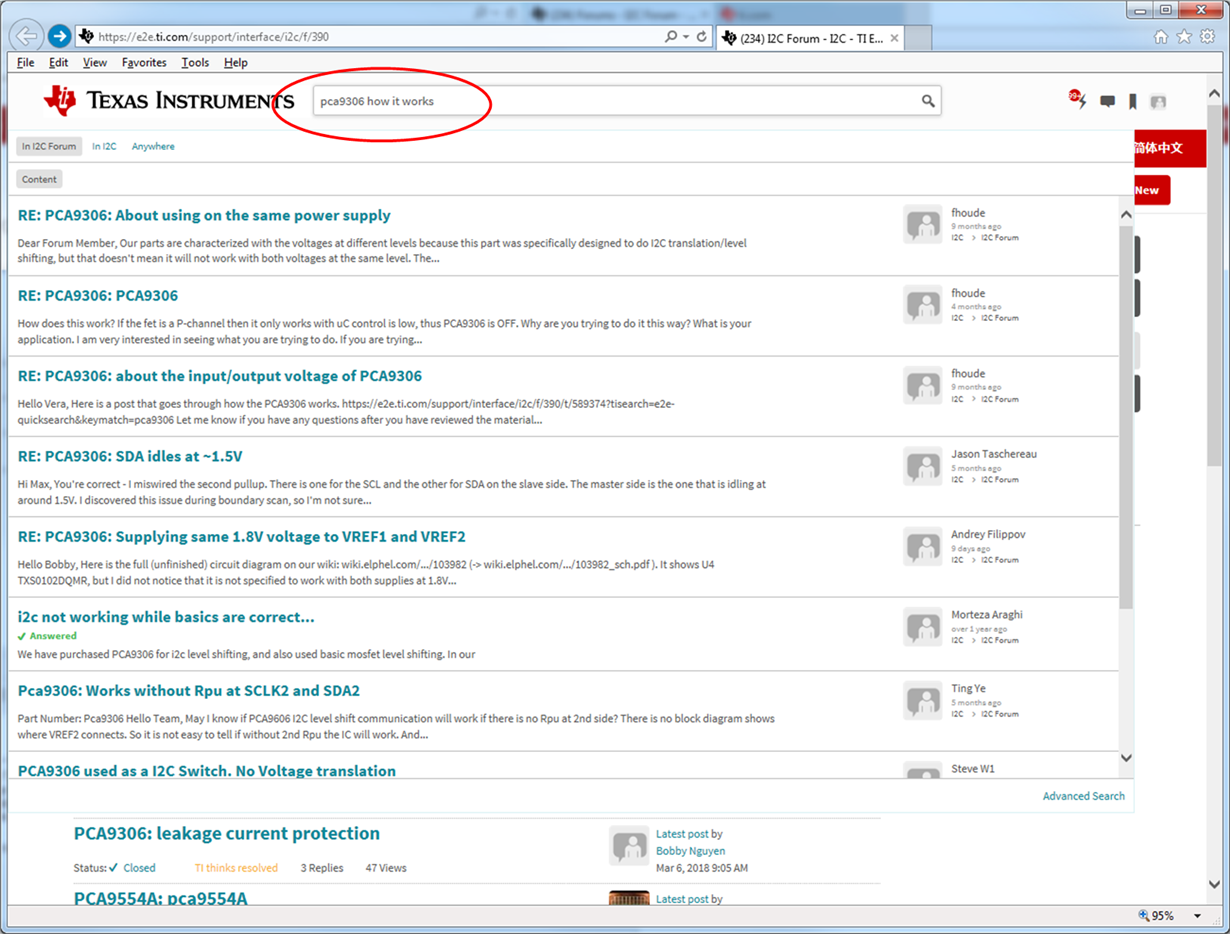Open 'SDA idles at ~1.5V' result
The height and width of the screenshot is (934, 1230).
coord(130,456)
